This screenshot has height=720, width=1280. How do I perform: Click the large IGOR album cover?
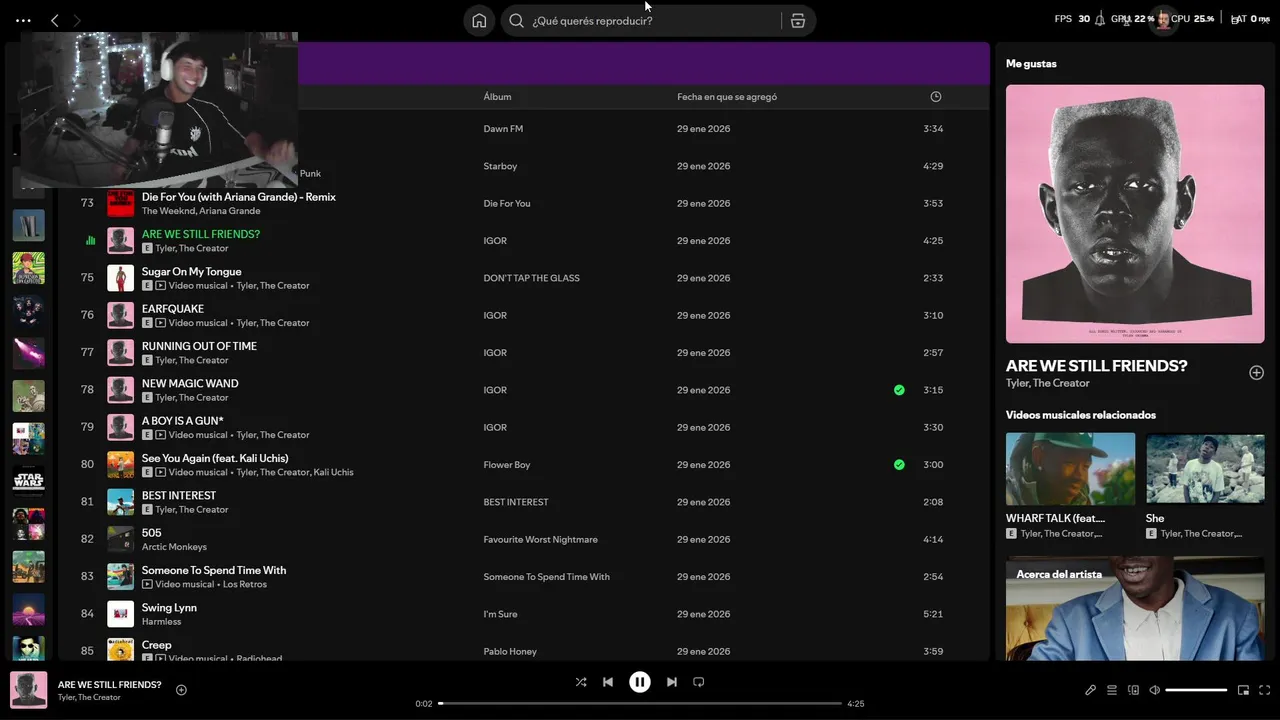(1135, 214)
